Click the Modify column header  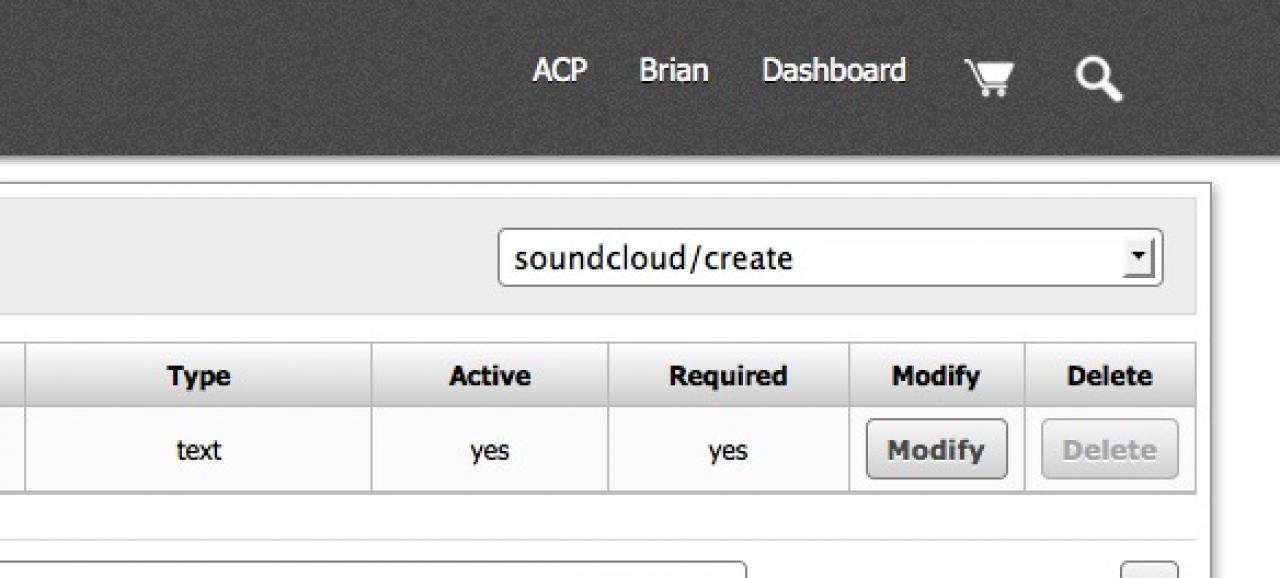(936, 376)
